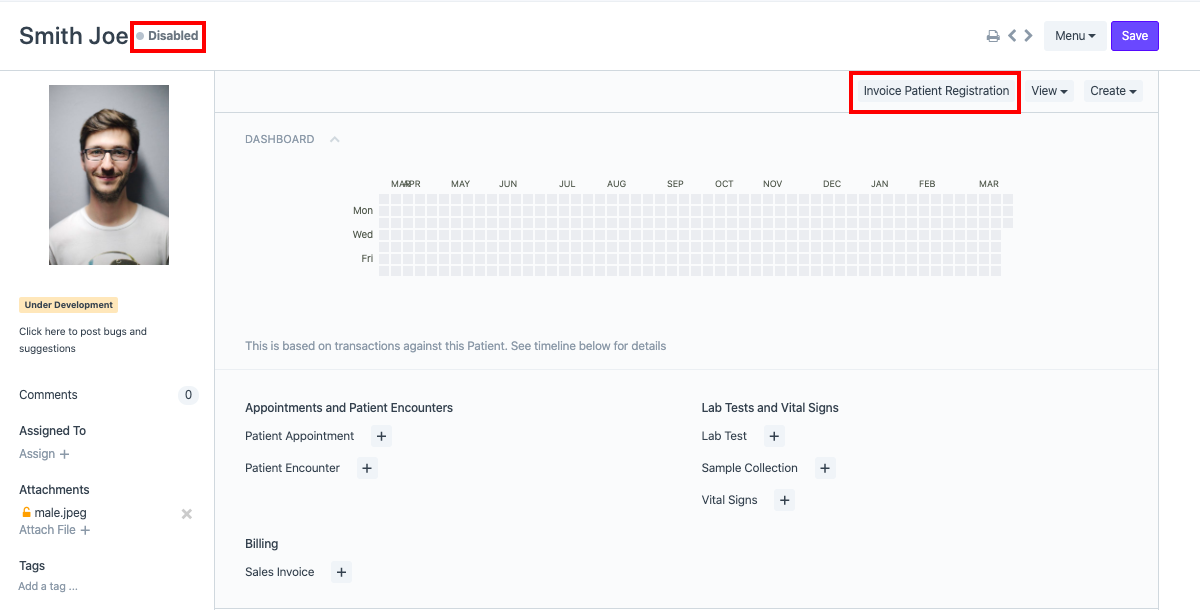
Task: Create Sales Invoice using plus icon
Action: 341,572
